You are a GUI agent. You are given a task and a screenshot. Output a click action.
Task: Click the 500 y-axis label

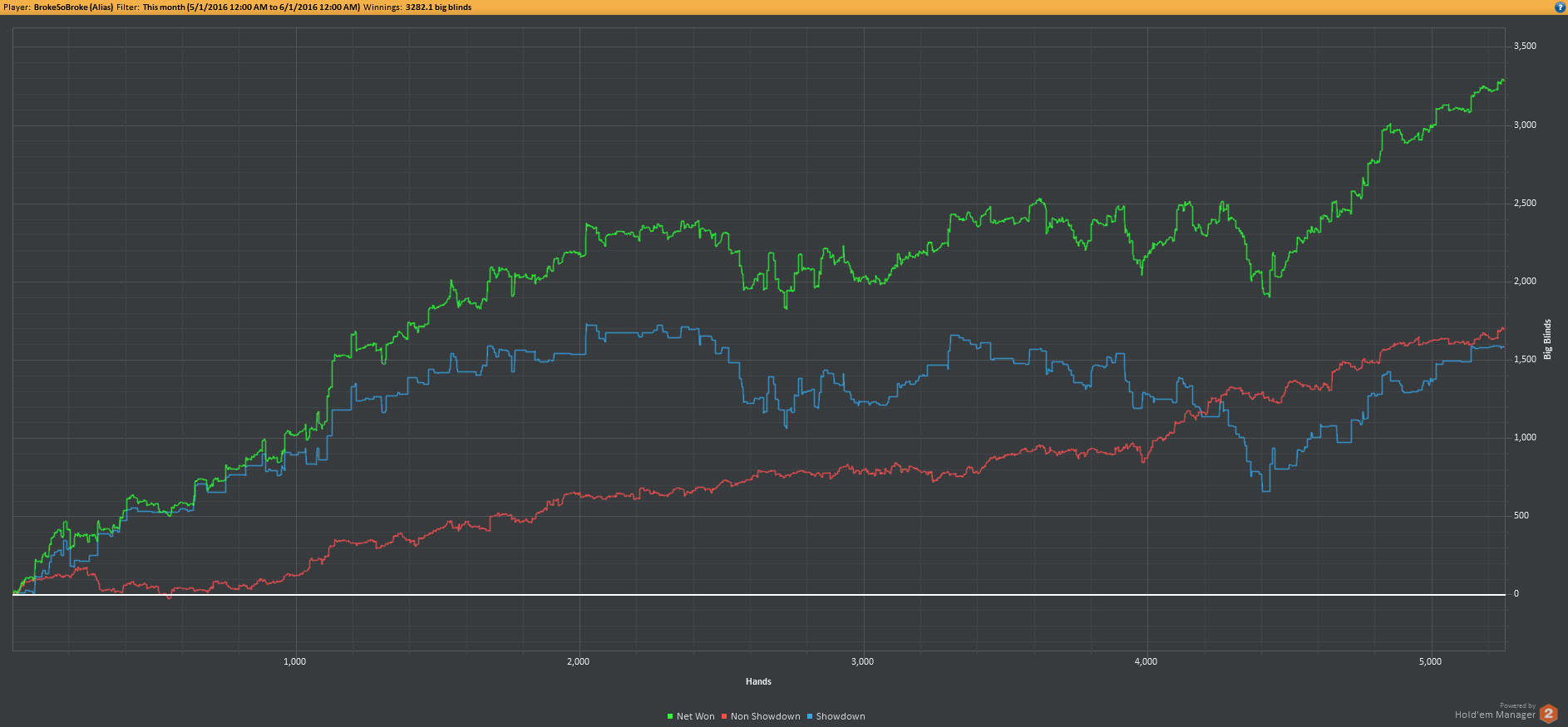pyautogui.click(x=1521, y=515)
